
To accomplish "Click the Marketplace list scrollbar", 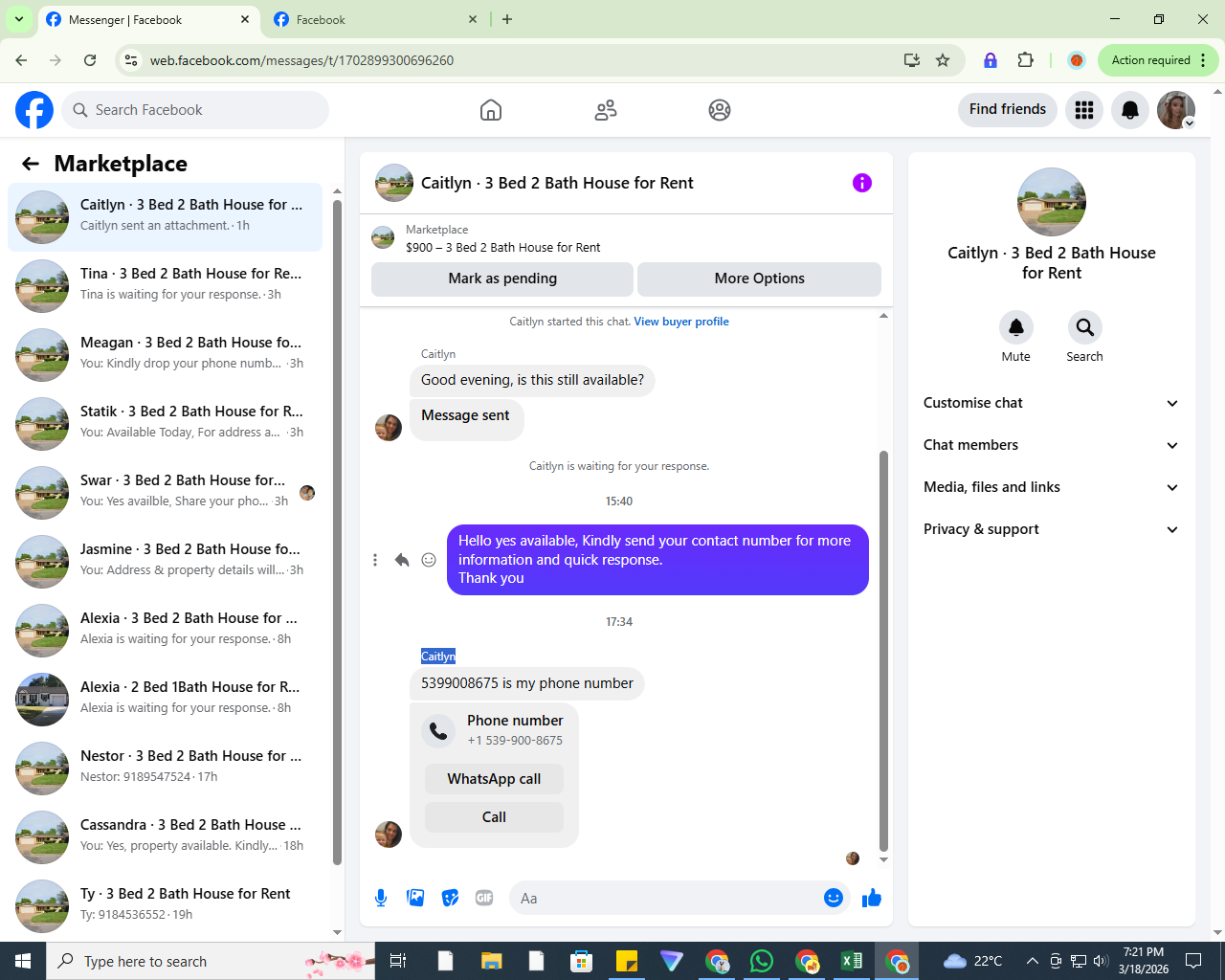I will pos(337,531).
